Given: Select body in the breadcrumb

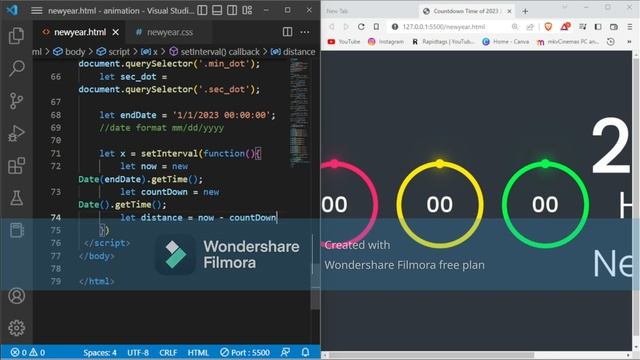Looking at the screenshot, I should (x=69, y=52).
